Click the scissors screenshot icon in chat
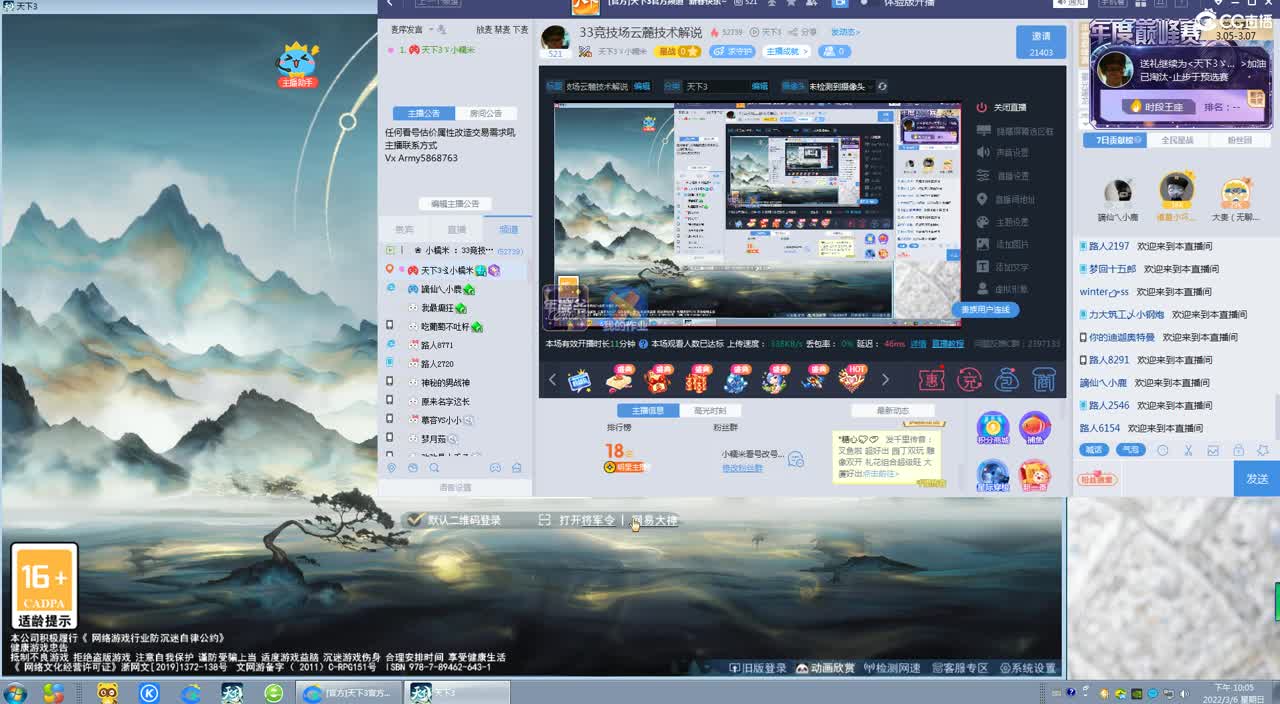1280x704 pixels. (x=1188, y=450)
